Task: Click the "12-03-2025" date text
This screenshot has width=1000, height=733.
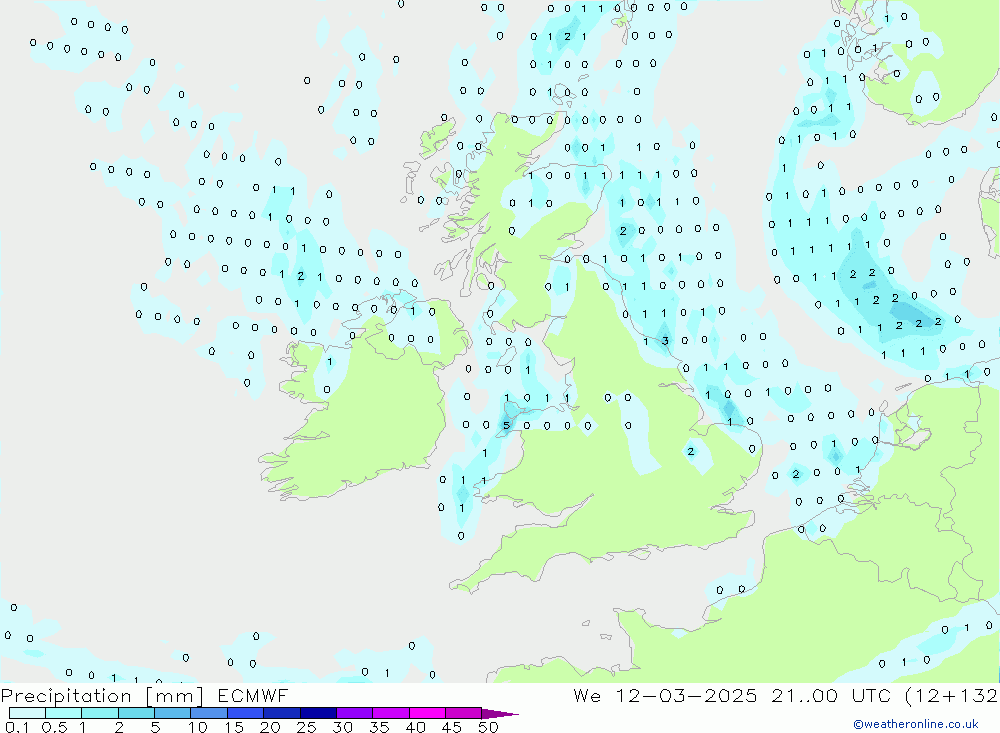Action: tap(687, 696)
